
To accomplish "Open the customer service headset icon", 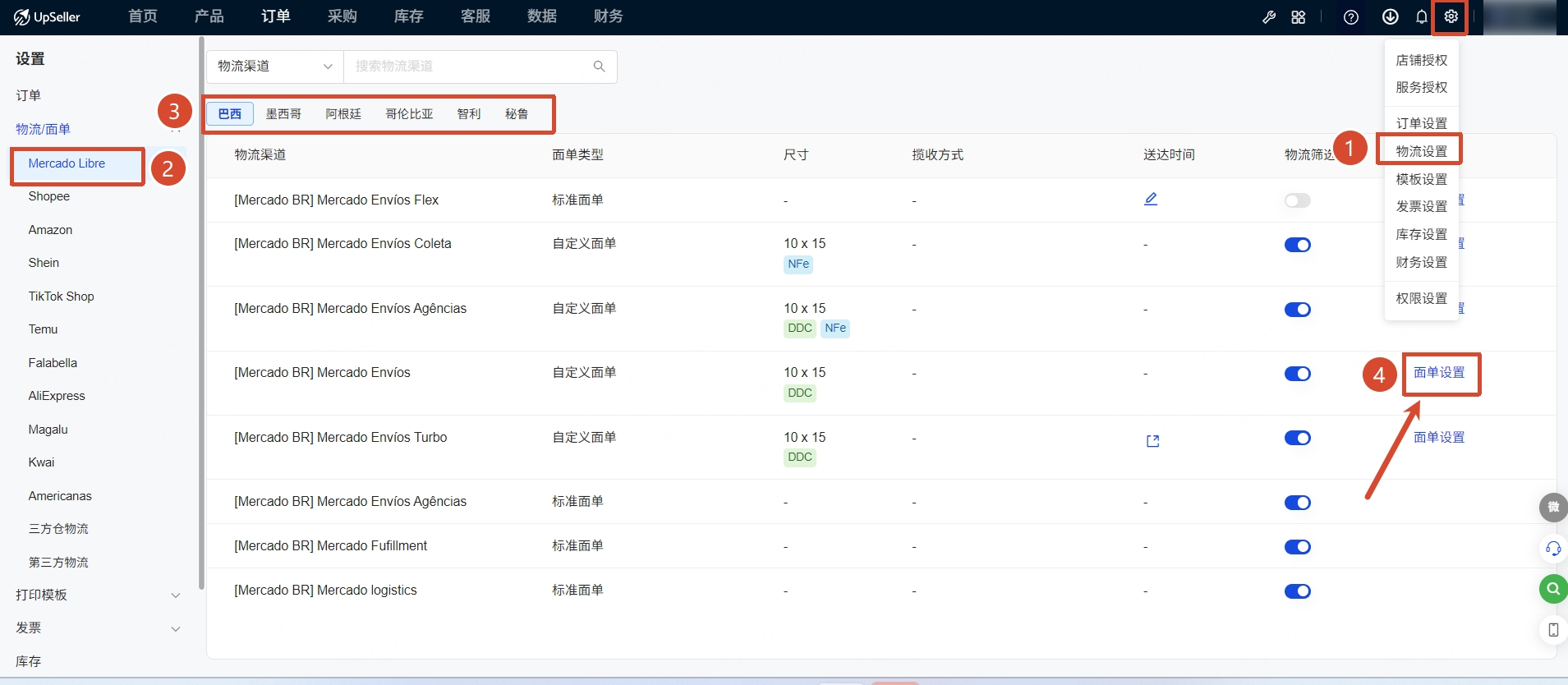I will coord(1553,548).
